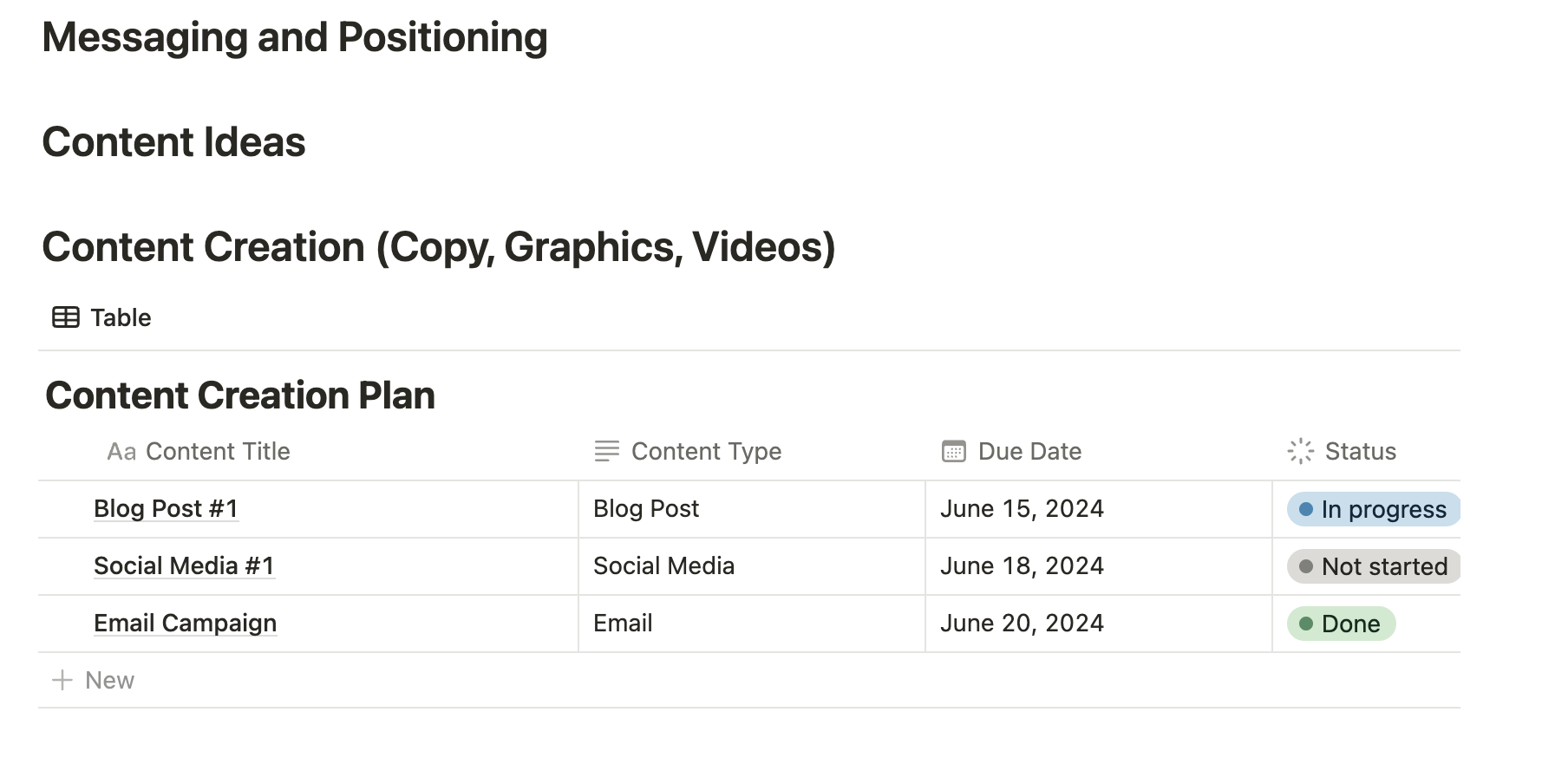Open the Not started status selector
The width and height of the screenshot is (1542, 784).
(1373, 567)
